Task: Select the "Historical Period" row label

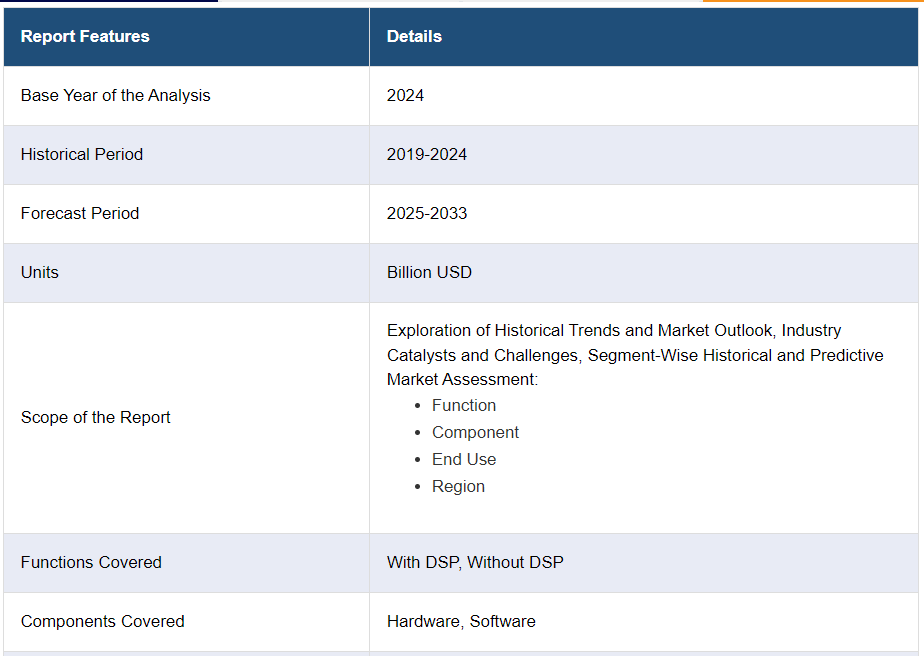Action: click(82, 154)
